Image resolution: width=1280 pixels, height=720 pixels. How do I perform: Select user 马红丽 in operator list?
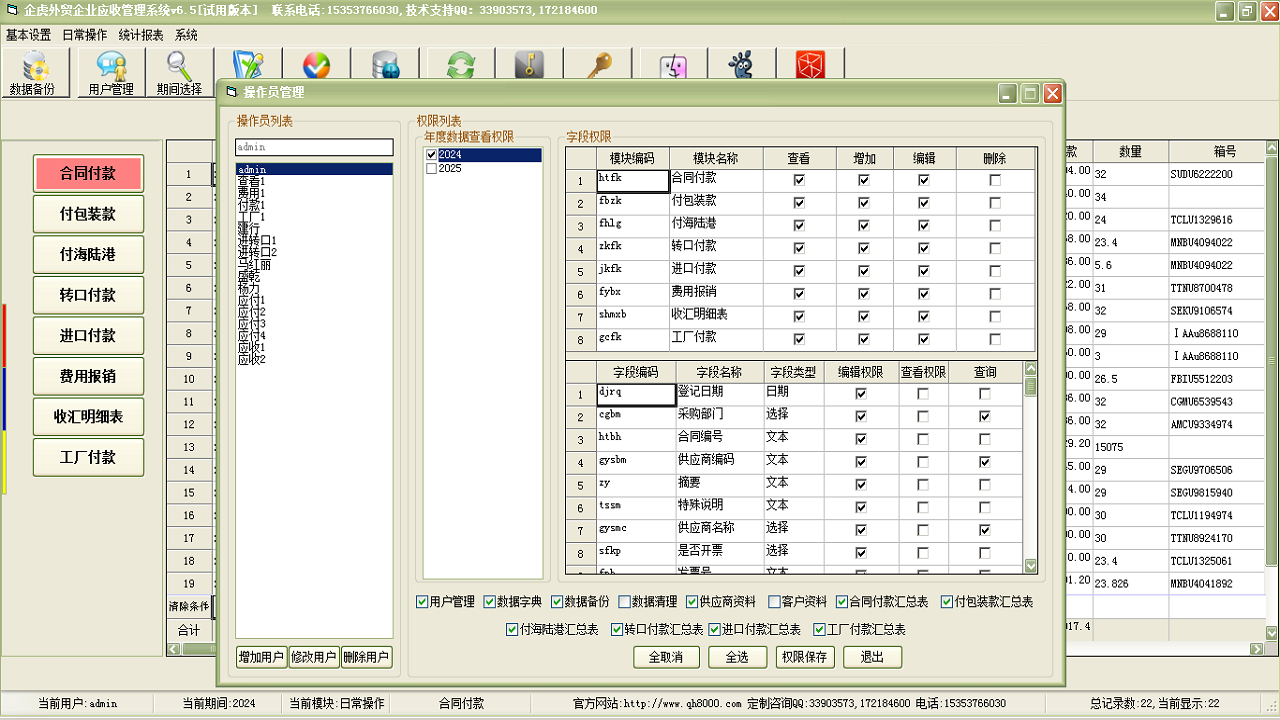254,265
